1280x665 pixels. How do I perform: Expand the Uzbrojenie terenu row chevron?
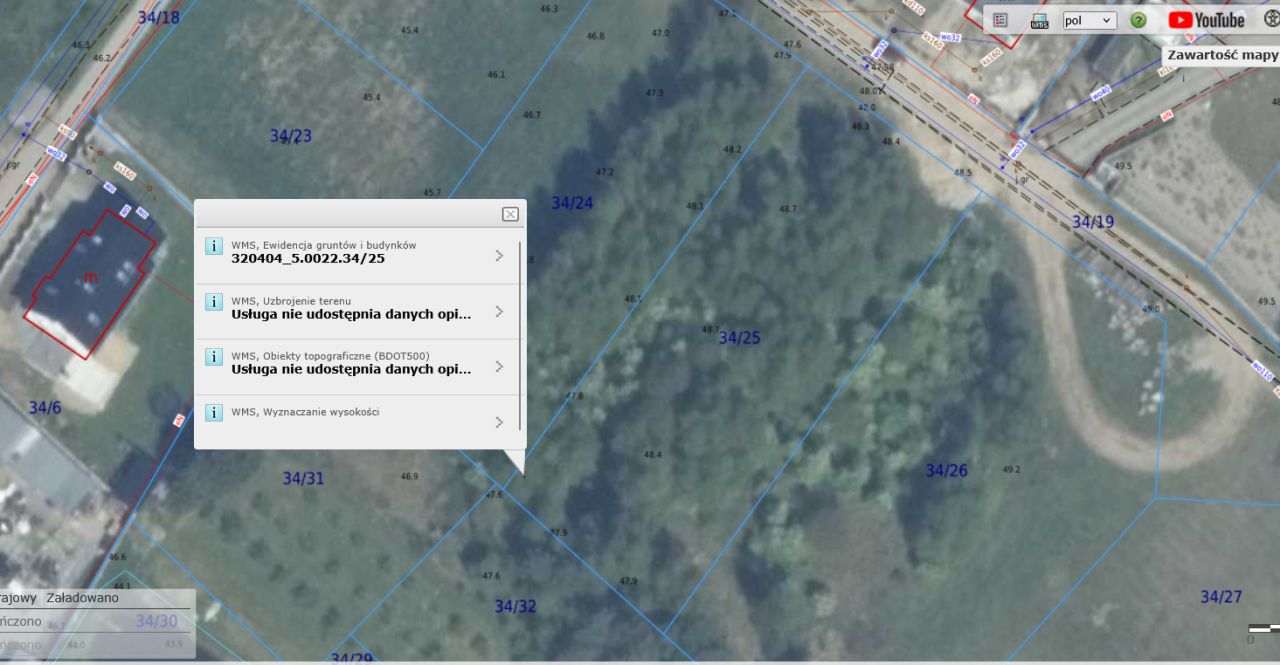click(499, 311)
